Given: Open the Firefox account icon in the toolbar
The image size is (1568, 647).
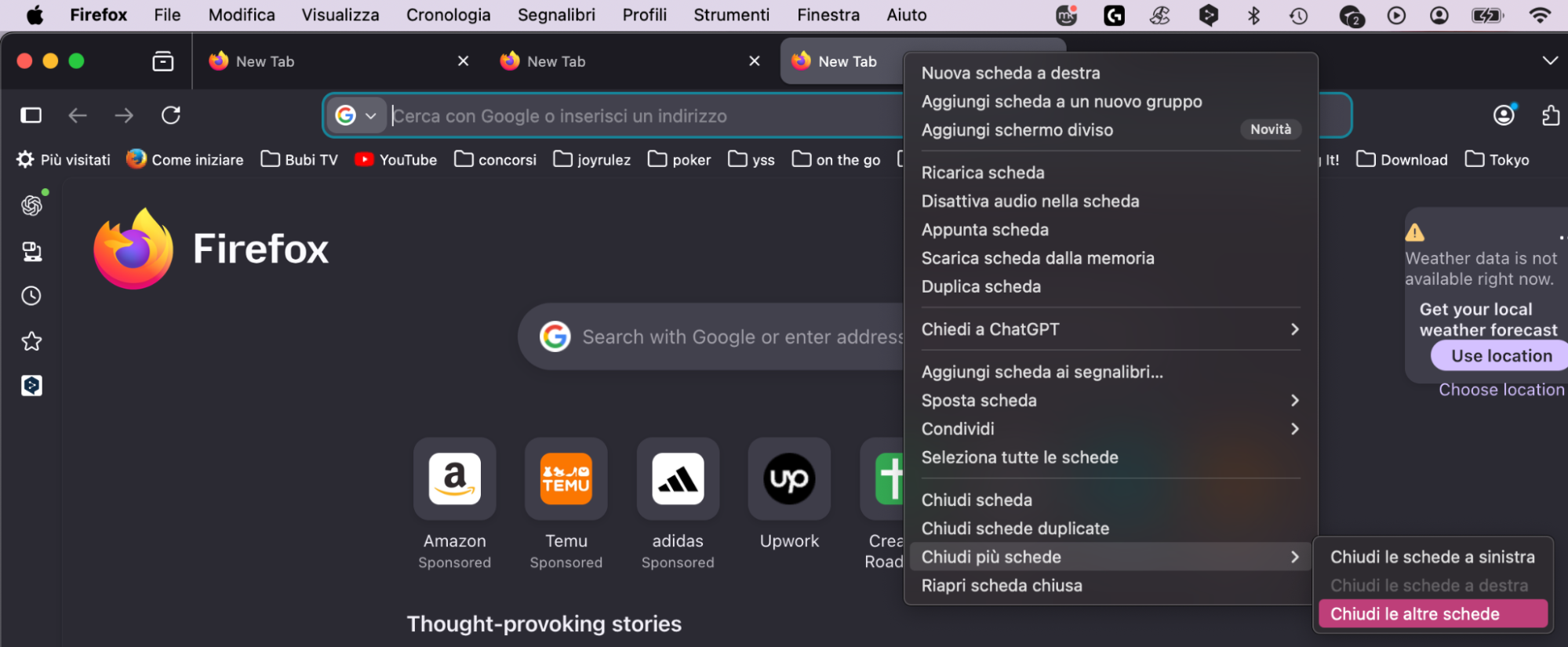Looking at the screenshot, I should pyautogui.click(x=1504, y=115).
